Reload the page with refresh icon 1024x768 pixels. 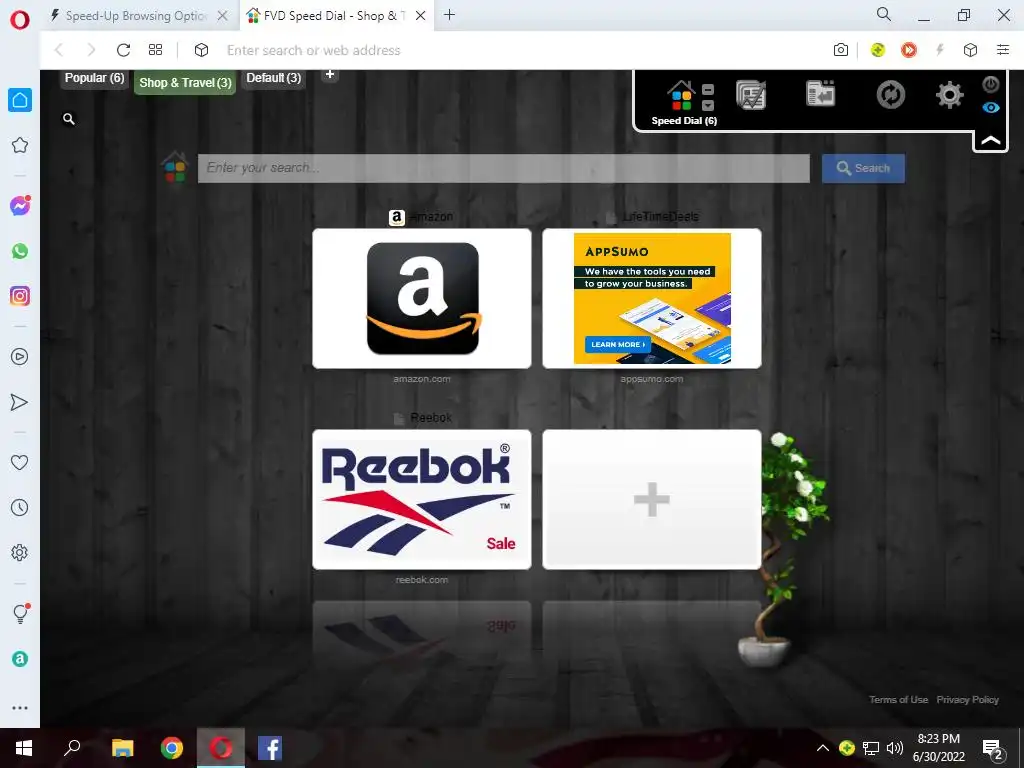tap(123, 50)
